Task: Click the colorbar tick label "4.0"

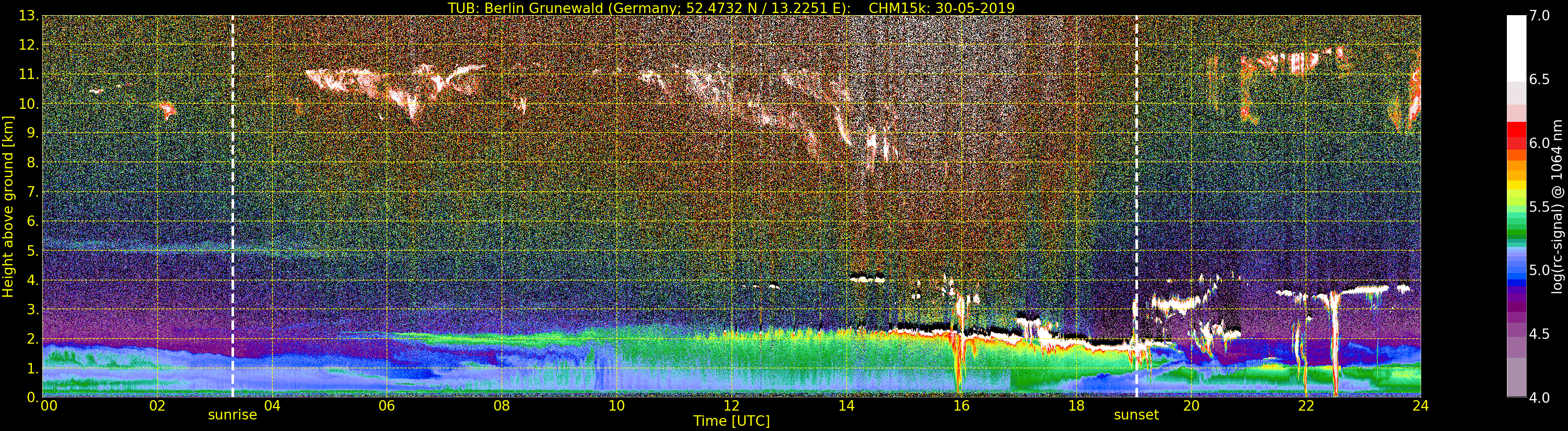Action: [1540, 398]
